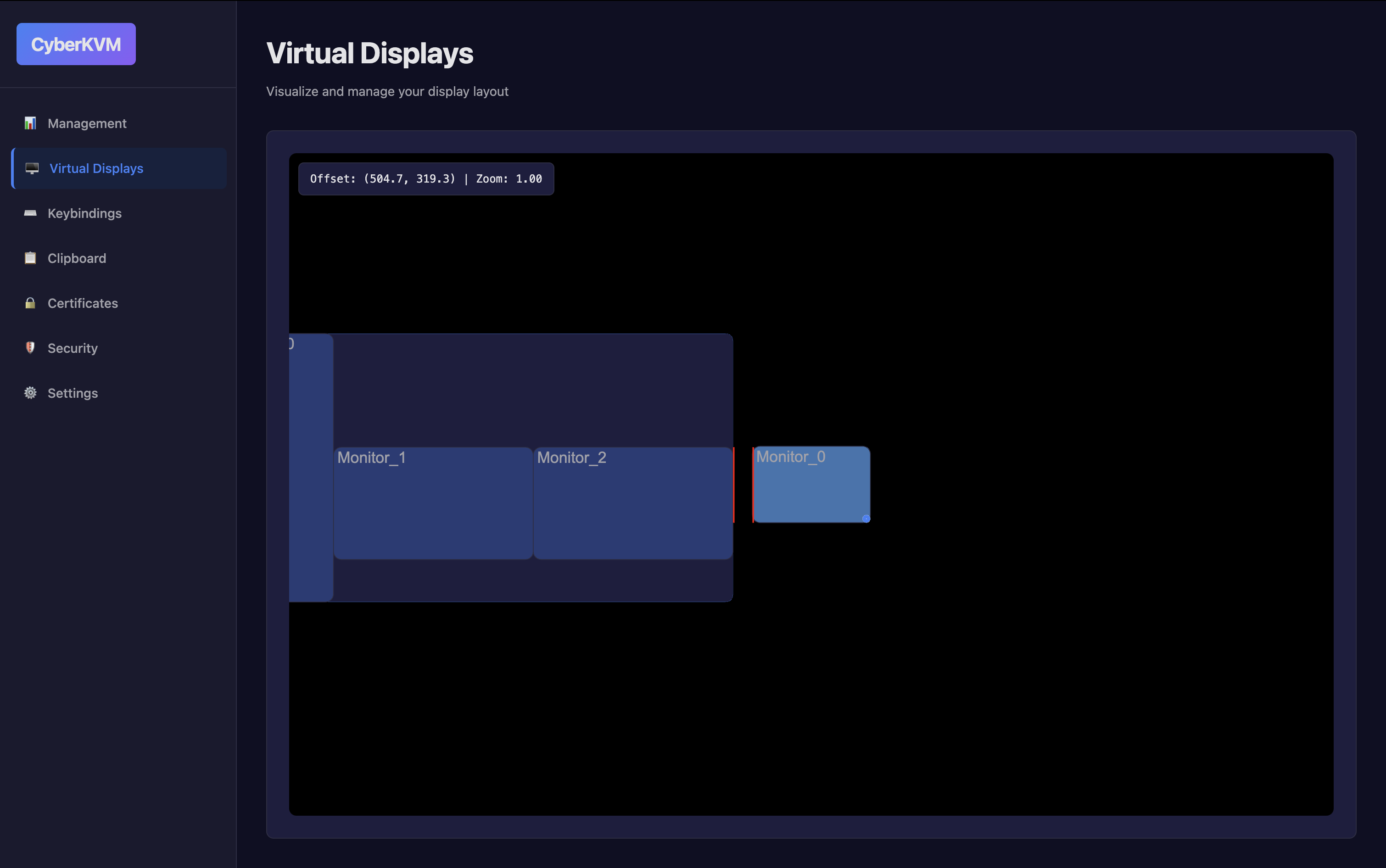
Task: Click the Management bar chart icon
Action: (x=30, y=123)
